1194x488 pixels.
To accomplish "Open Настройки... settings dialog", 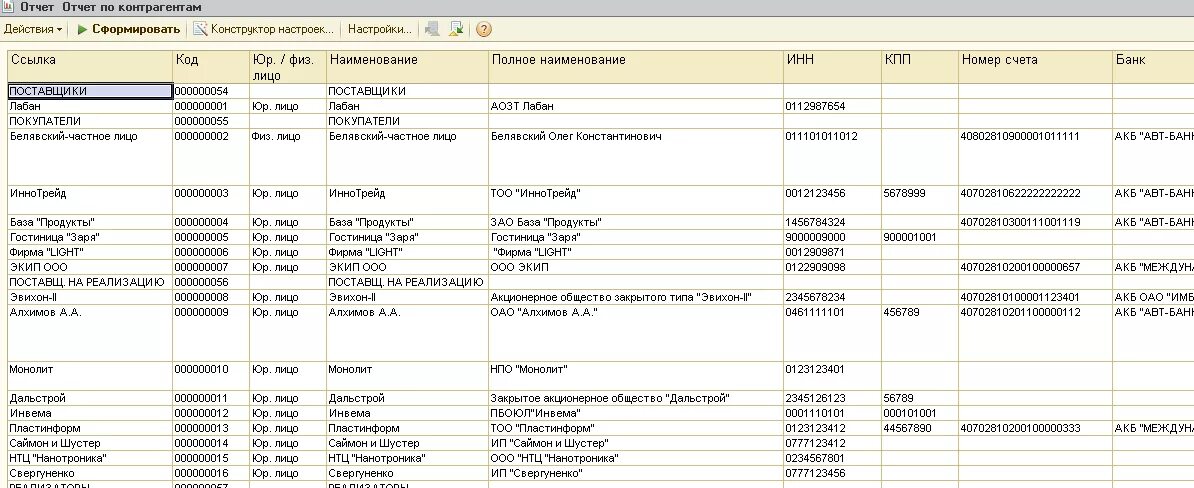I will coord(379,29).
